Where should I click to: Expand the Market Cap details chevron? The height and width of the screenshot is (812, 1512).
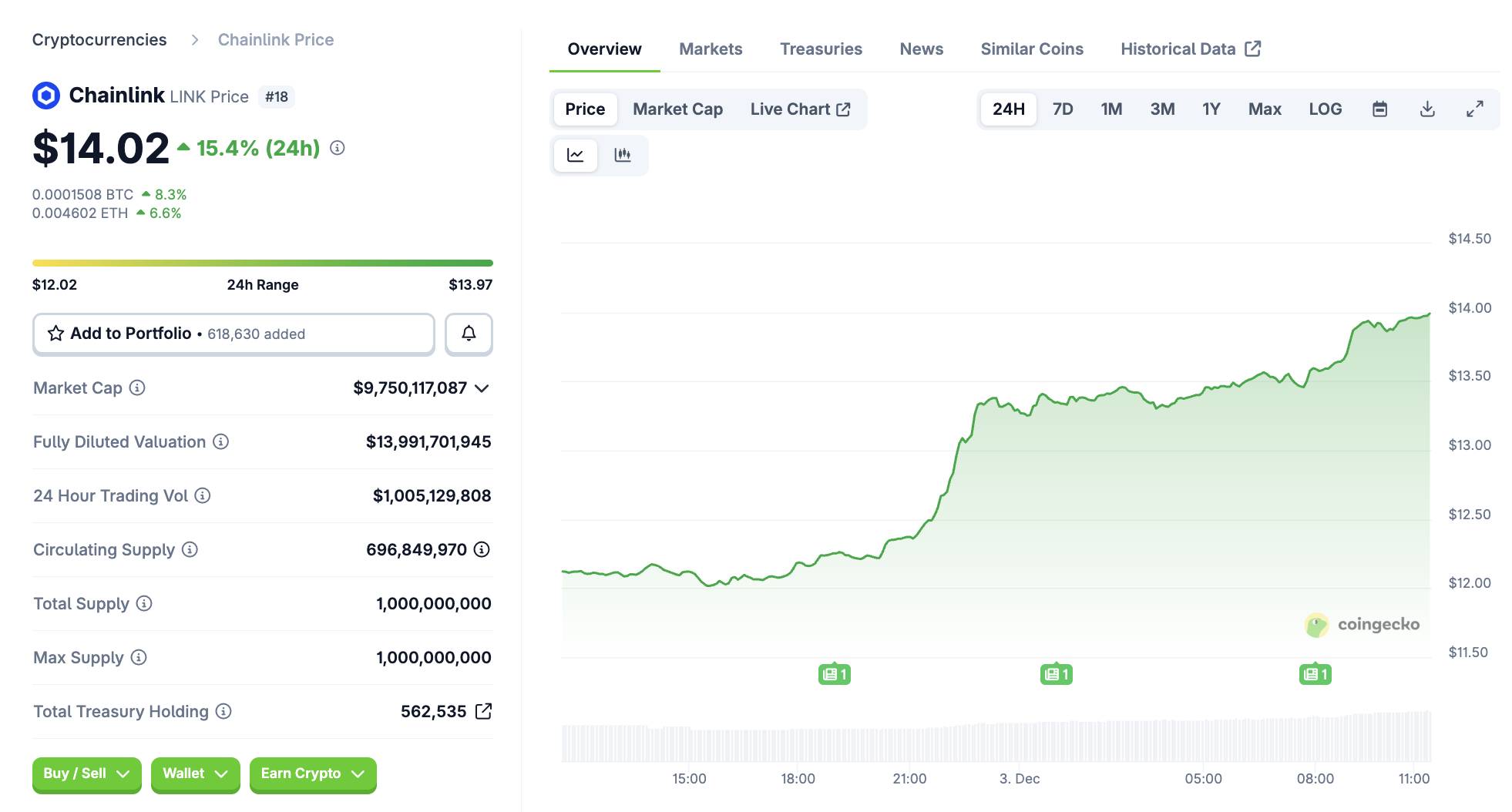click(482, 389)
